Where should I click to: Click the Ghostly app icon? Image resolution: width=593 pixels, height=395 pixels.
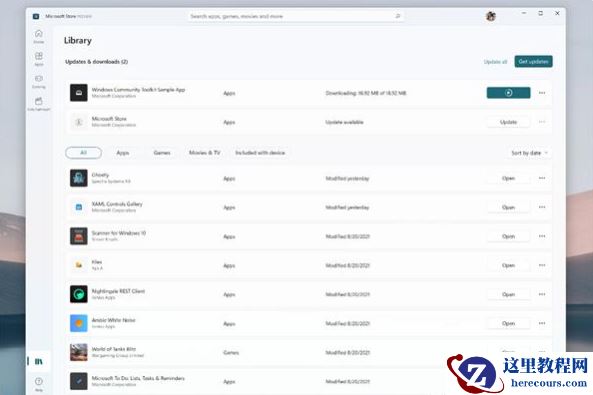click(x=79, y=178)
